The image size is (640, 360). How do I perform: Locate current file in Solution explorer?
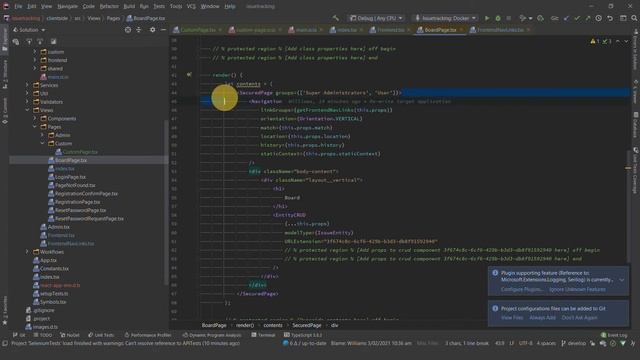click(128, 30)
